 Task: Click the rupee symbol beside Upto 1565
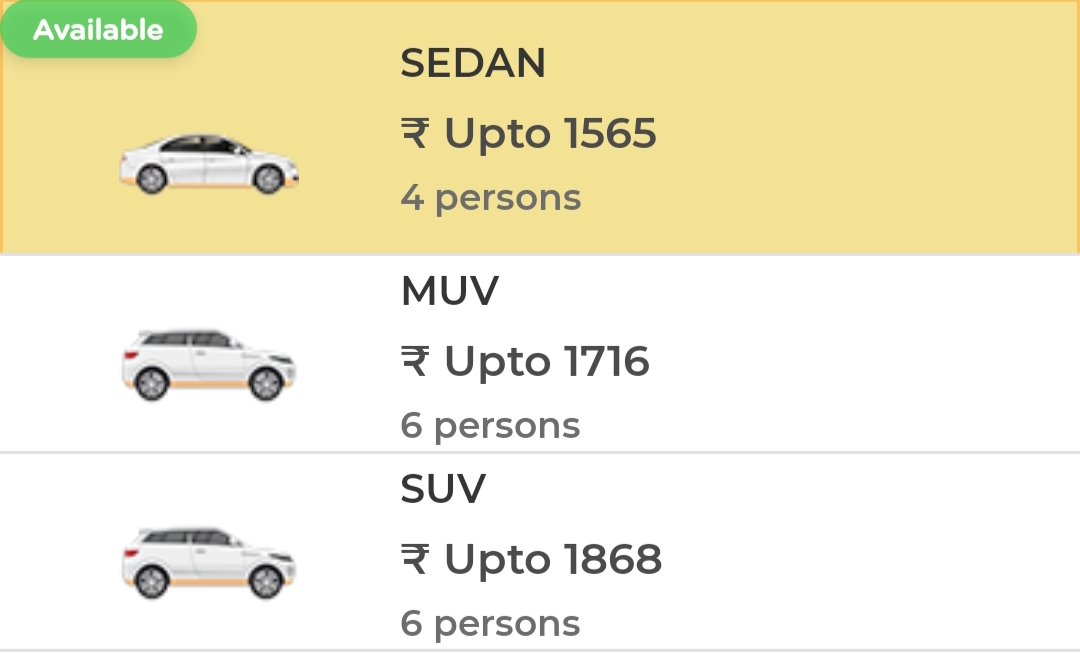click(415, 133)
